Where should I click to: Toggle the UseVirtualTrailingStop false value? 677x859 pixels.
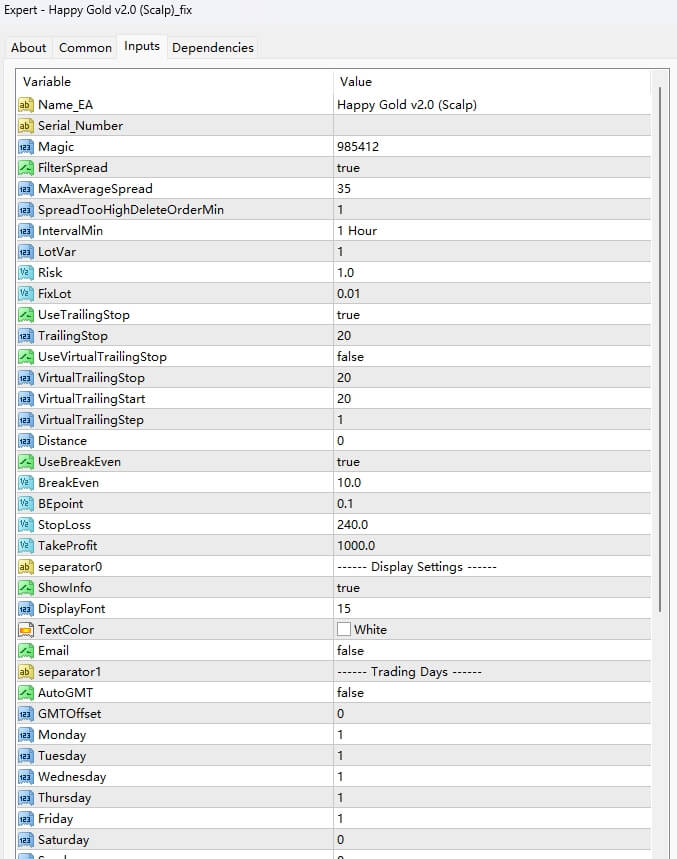(x=350, y=357)
